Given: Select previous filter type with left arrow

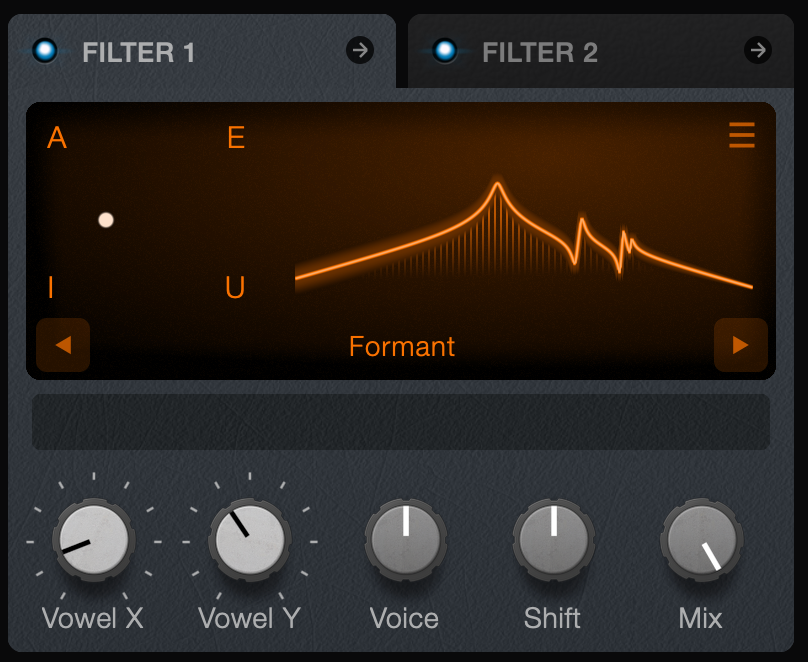Looking at the screenshot, I should 63,345.
